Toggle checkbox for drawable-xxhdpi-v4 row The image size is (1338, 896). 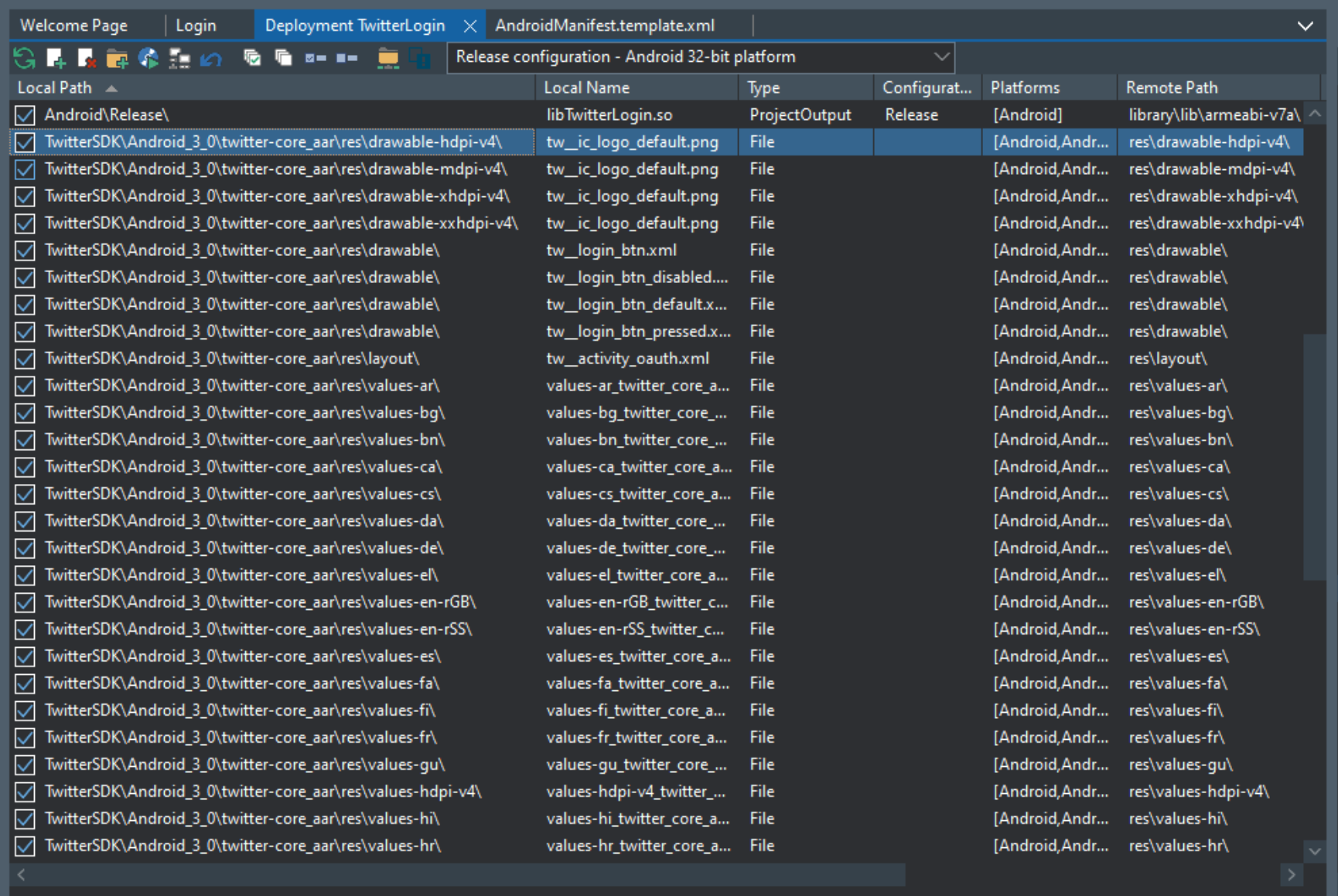pos(25,223)
